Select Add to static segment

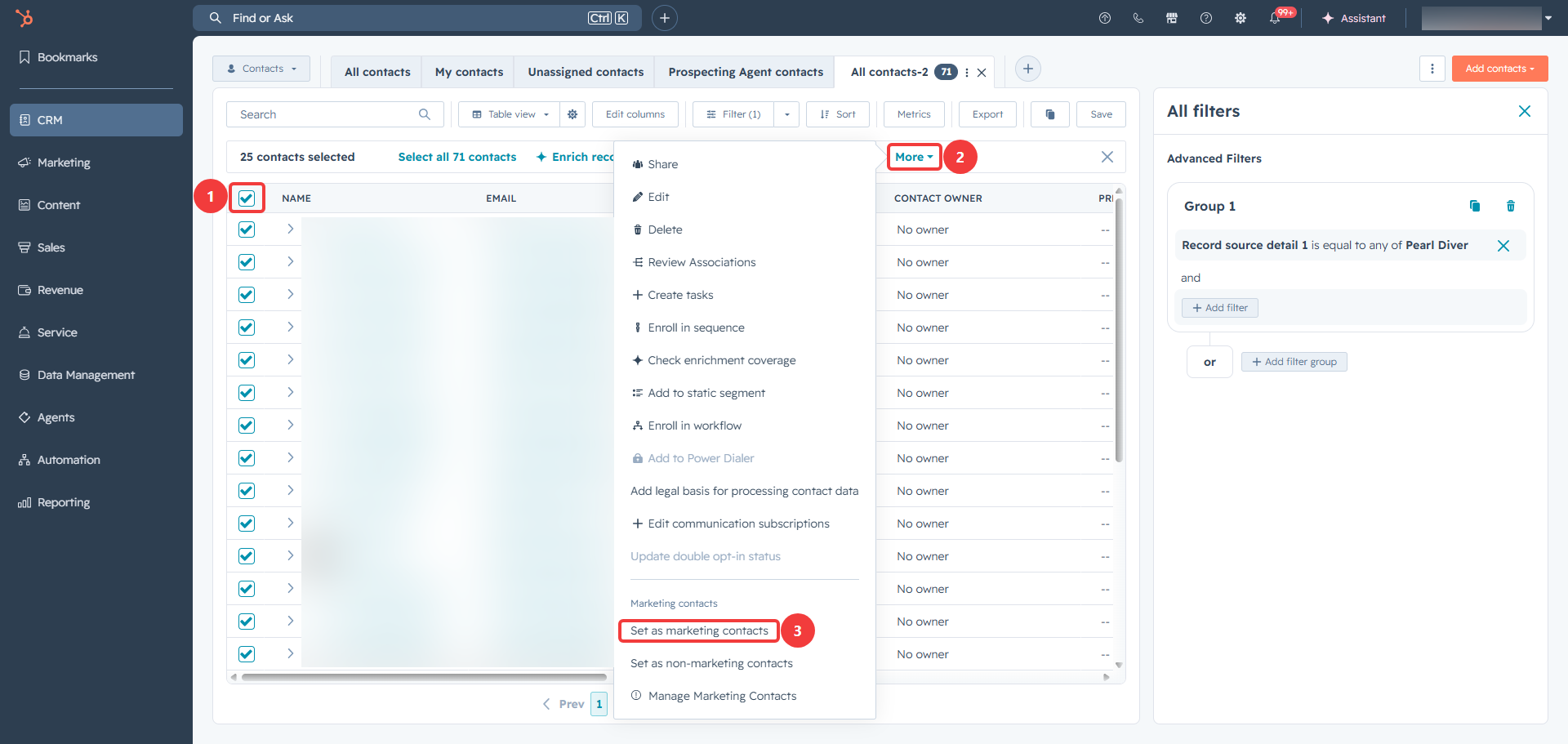tap(745, 393)
